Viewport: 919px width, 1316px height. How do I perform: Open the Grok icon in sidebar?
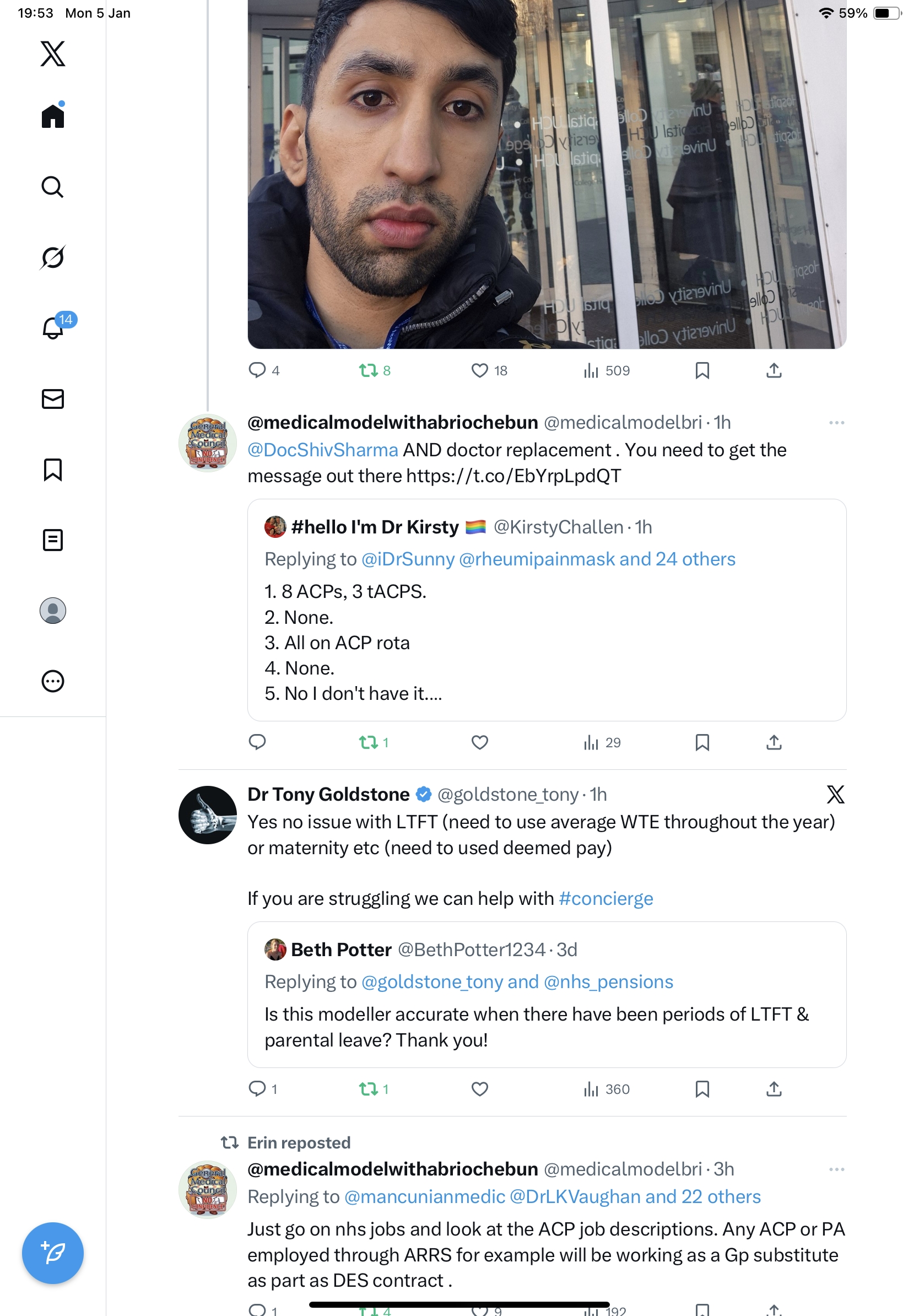click(x=53, y=257)
